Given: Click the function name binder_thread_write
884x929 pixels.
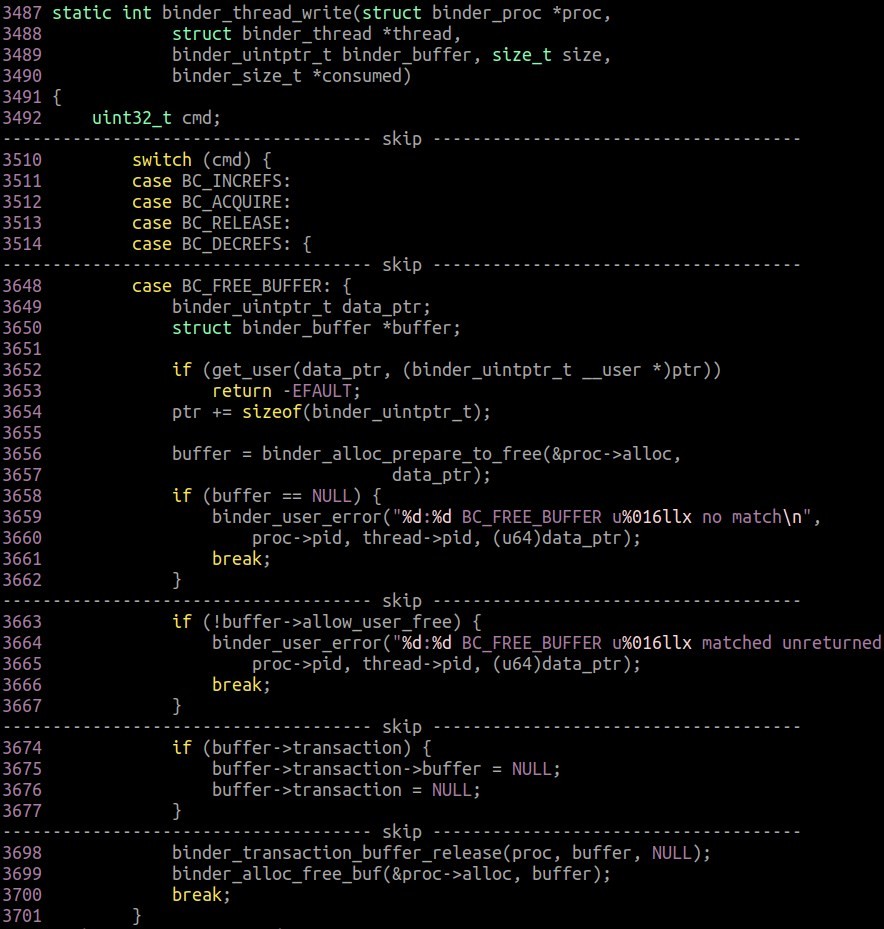Looking at the screenshot, I should tap(257, 13).
